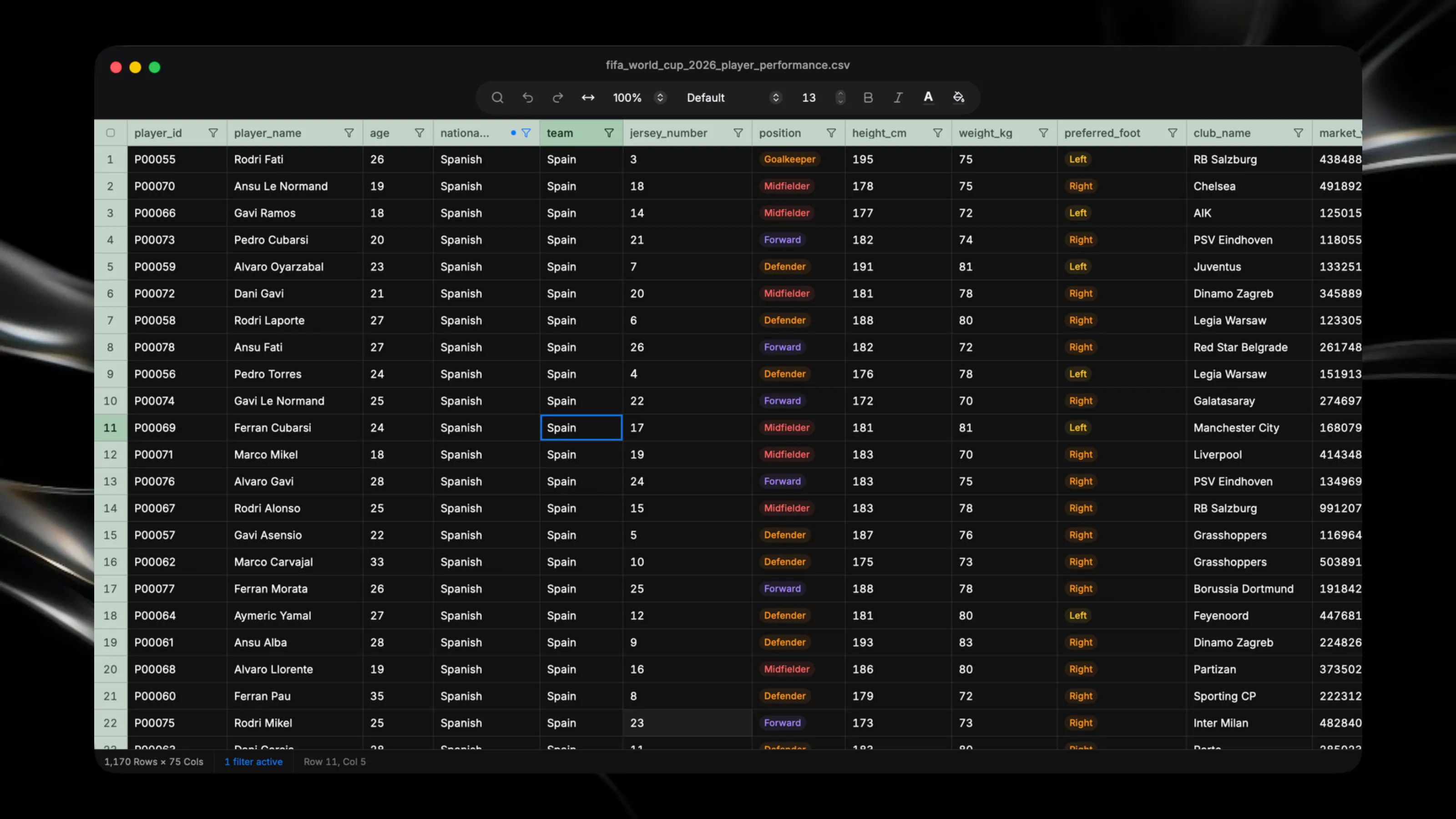Image resolution: width=1456 pixels, height=819 pixels.
Task: Click jersey number 23 cell for Rodri Mikel
Action: (x=688, y=723)
